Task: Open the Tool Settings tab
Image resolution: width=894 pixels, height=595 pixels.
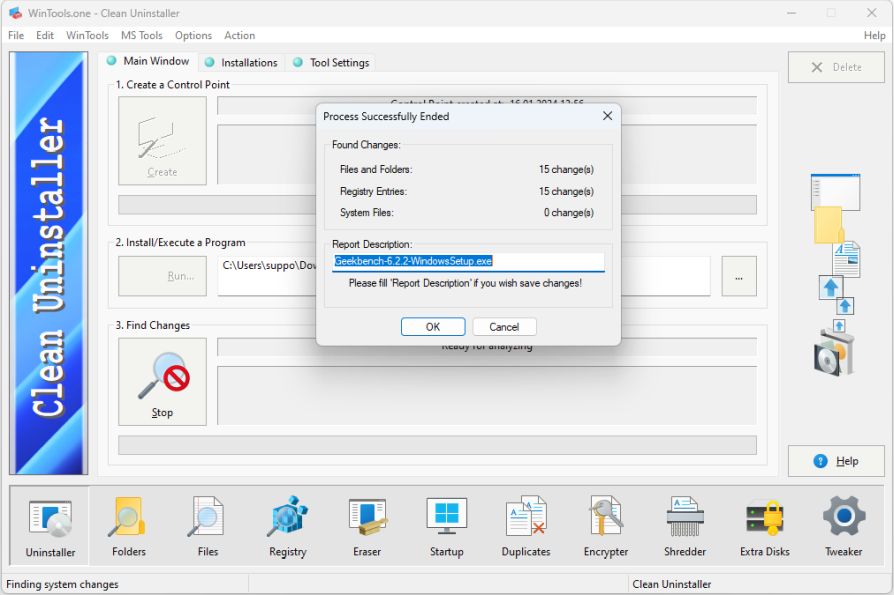Action: (331, 62)
